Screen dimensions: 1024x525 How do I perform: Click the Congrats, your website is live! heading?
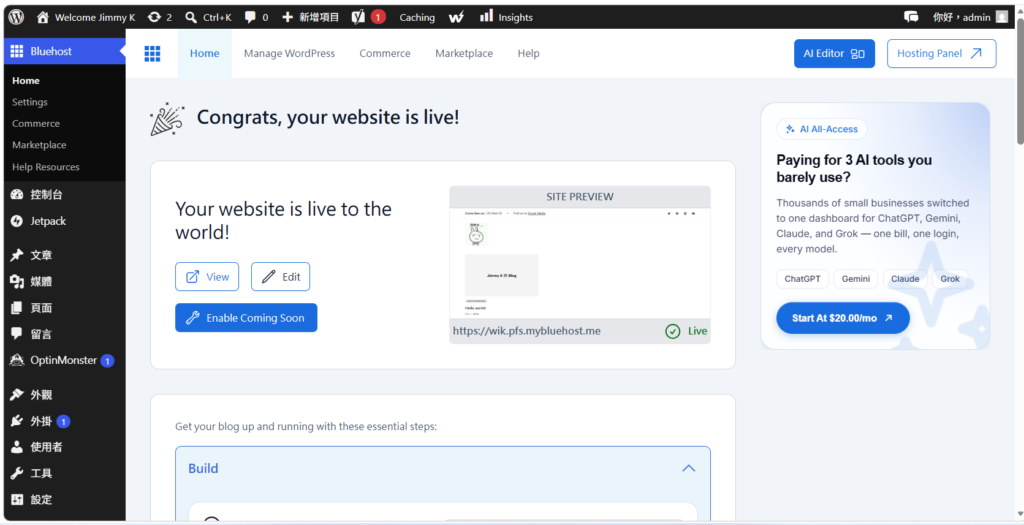(x=328, y=118)
